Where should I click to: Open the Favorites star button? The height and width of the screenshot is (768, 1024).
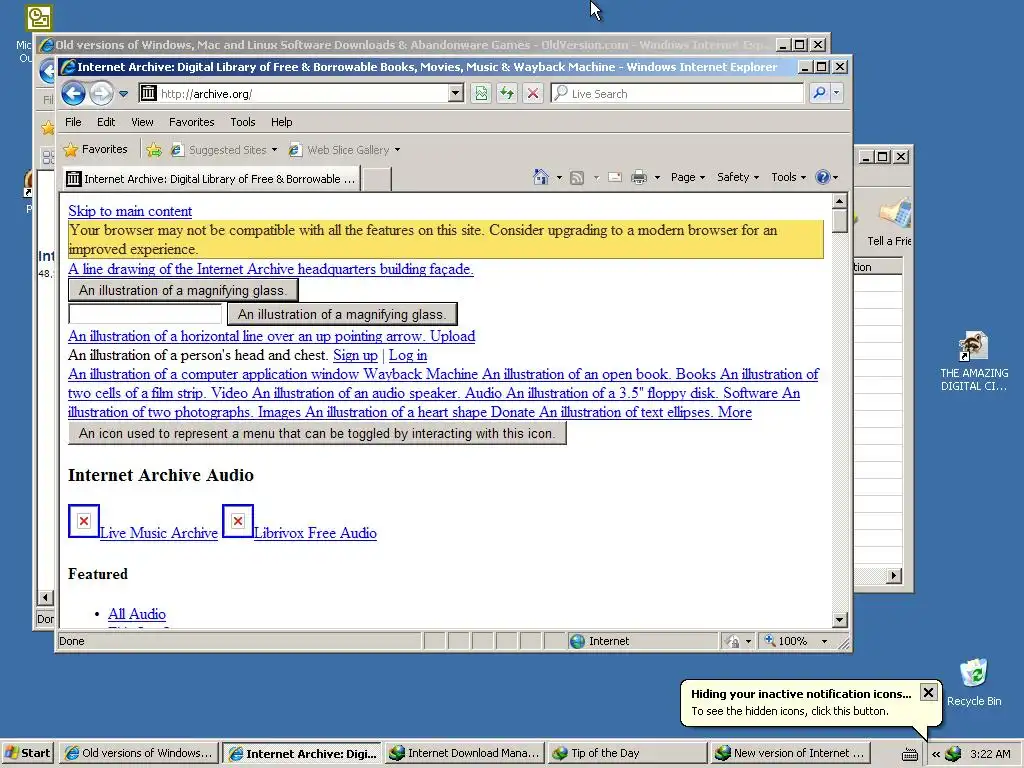(x=95, y=150)
